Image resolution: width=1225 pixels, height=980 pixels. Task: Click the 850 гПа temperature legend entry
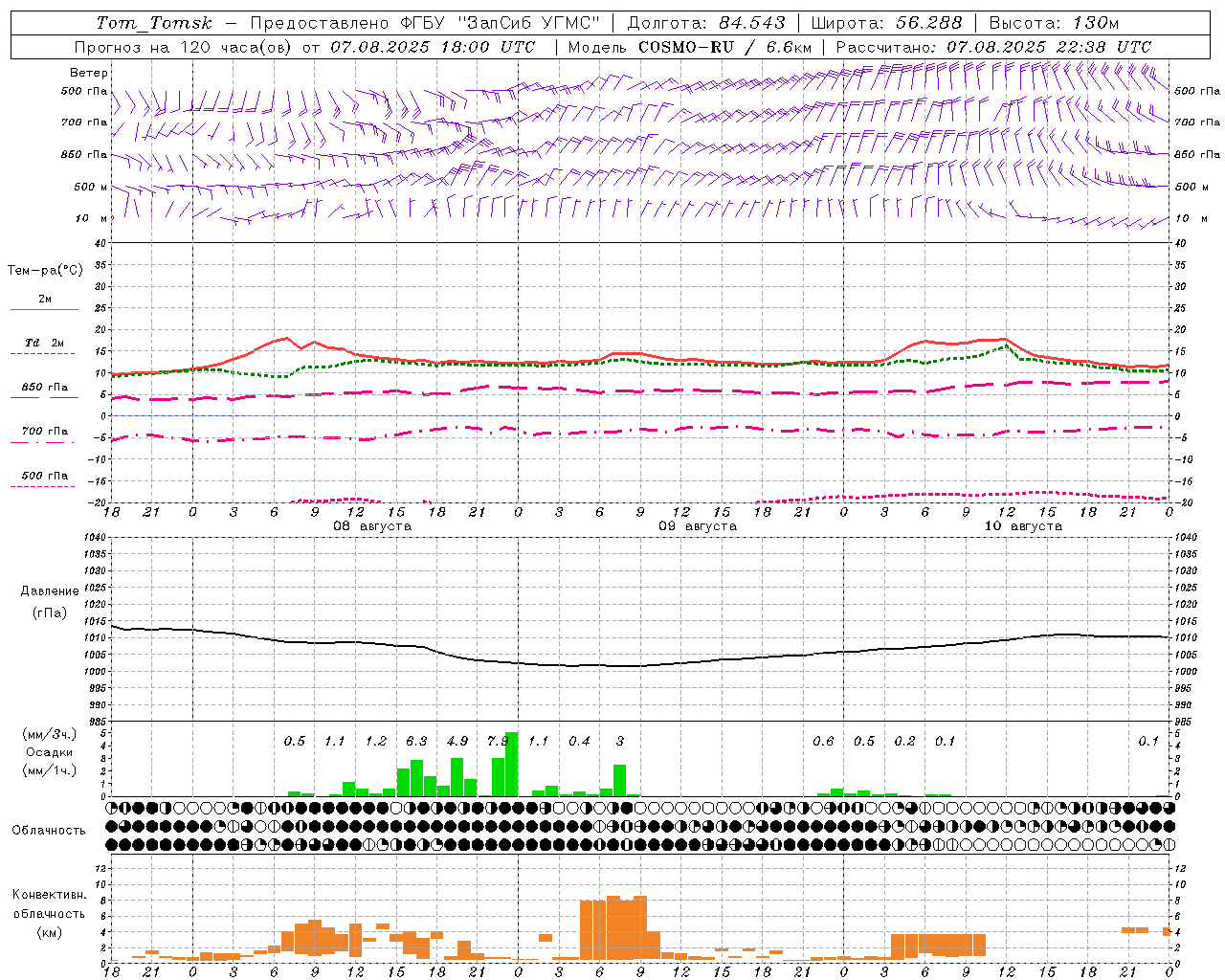[45, 388]
